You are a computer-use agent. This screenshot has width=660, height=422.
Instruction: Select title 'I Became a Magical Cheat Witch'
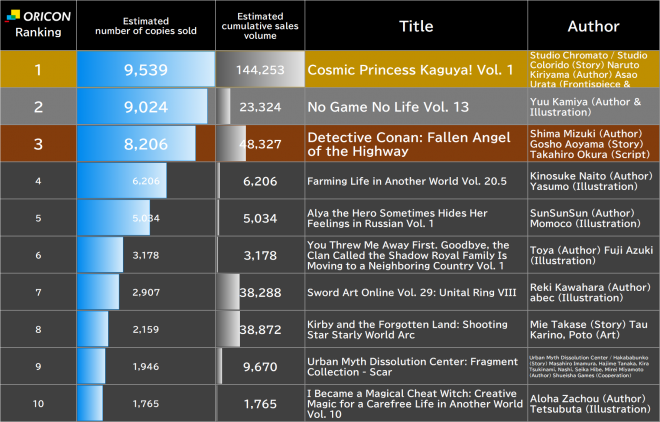point(415,403)
